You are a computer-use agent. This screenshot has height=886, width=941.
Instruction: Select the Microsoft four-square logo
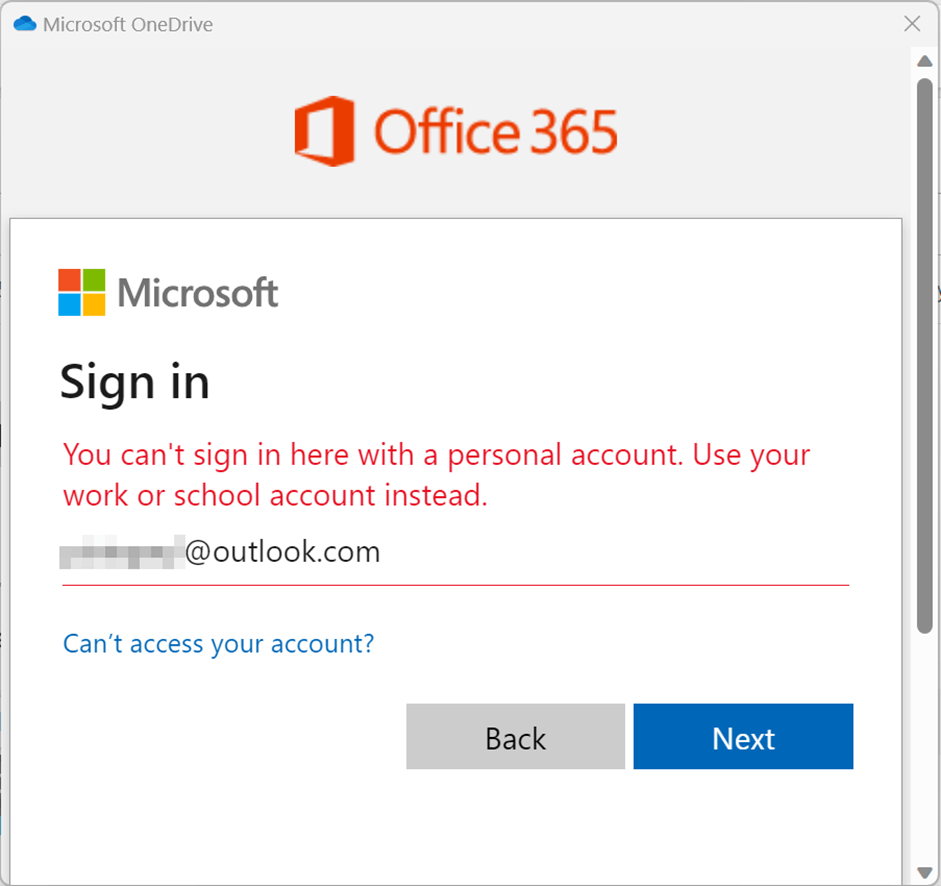tap(84, 292)
